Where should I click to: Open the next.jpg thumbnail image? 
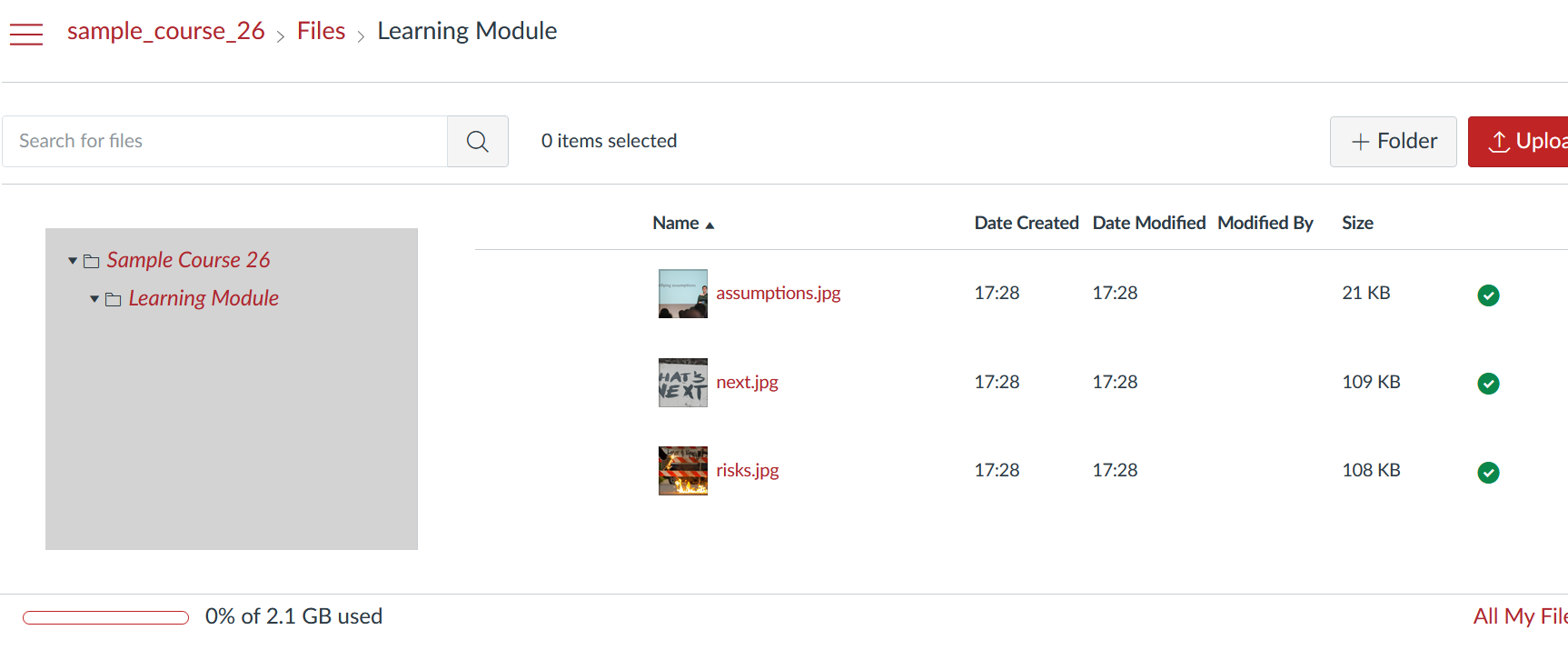point(683,383)
